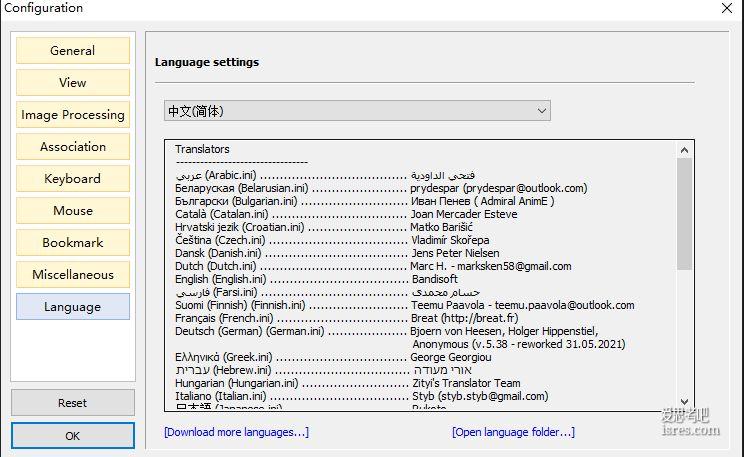
Task: Click the Danish.ini row by Jens Peter Nielsen
Action: [x=337, y=253]
